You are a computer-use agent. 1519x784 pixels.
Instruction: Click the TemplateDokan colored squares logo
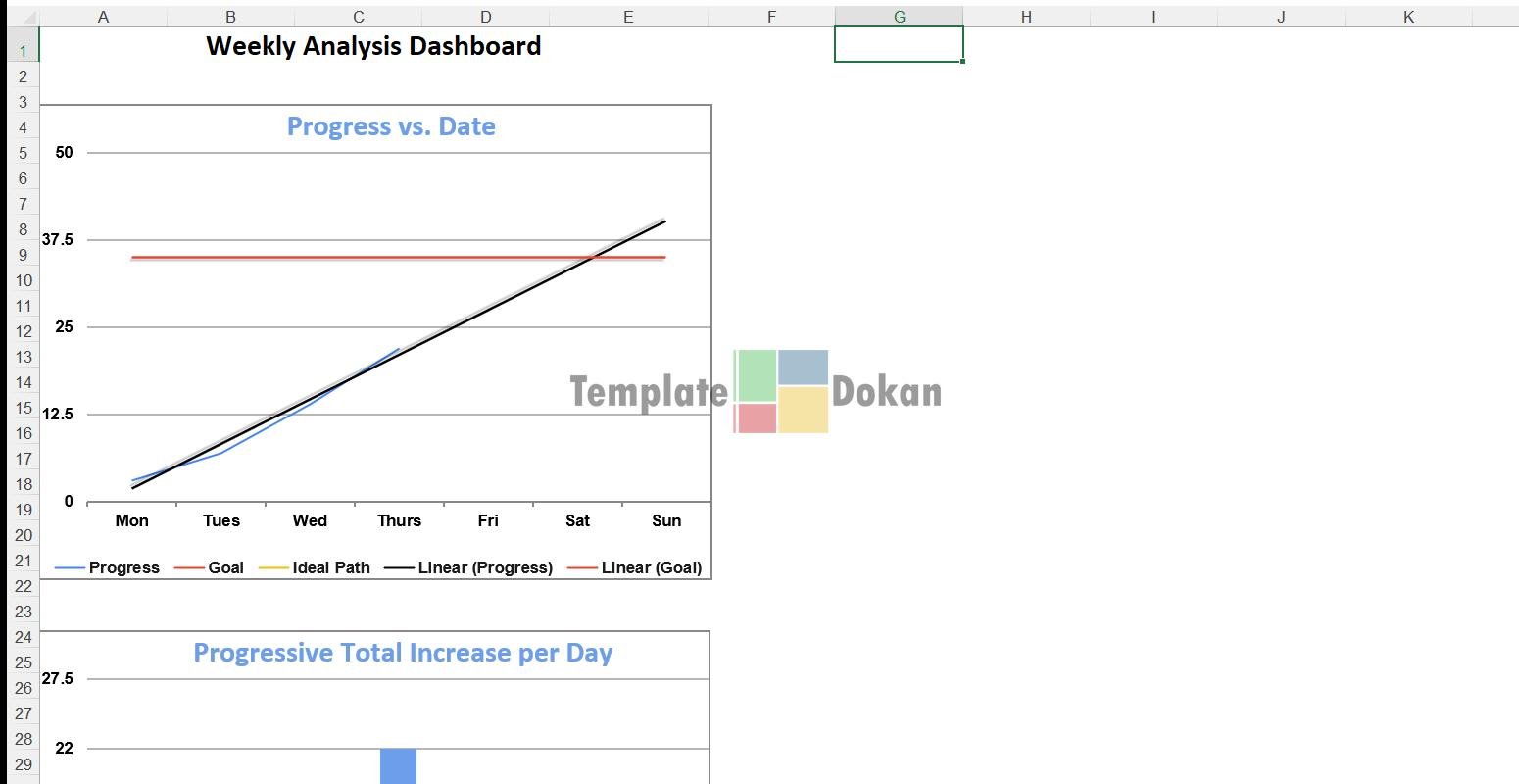(781, 391)
